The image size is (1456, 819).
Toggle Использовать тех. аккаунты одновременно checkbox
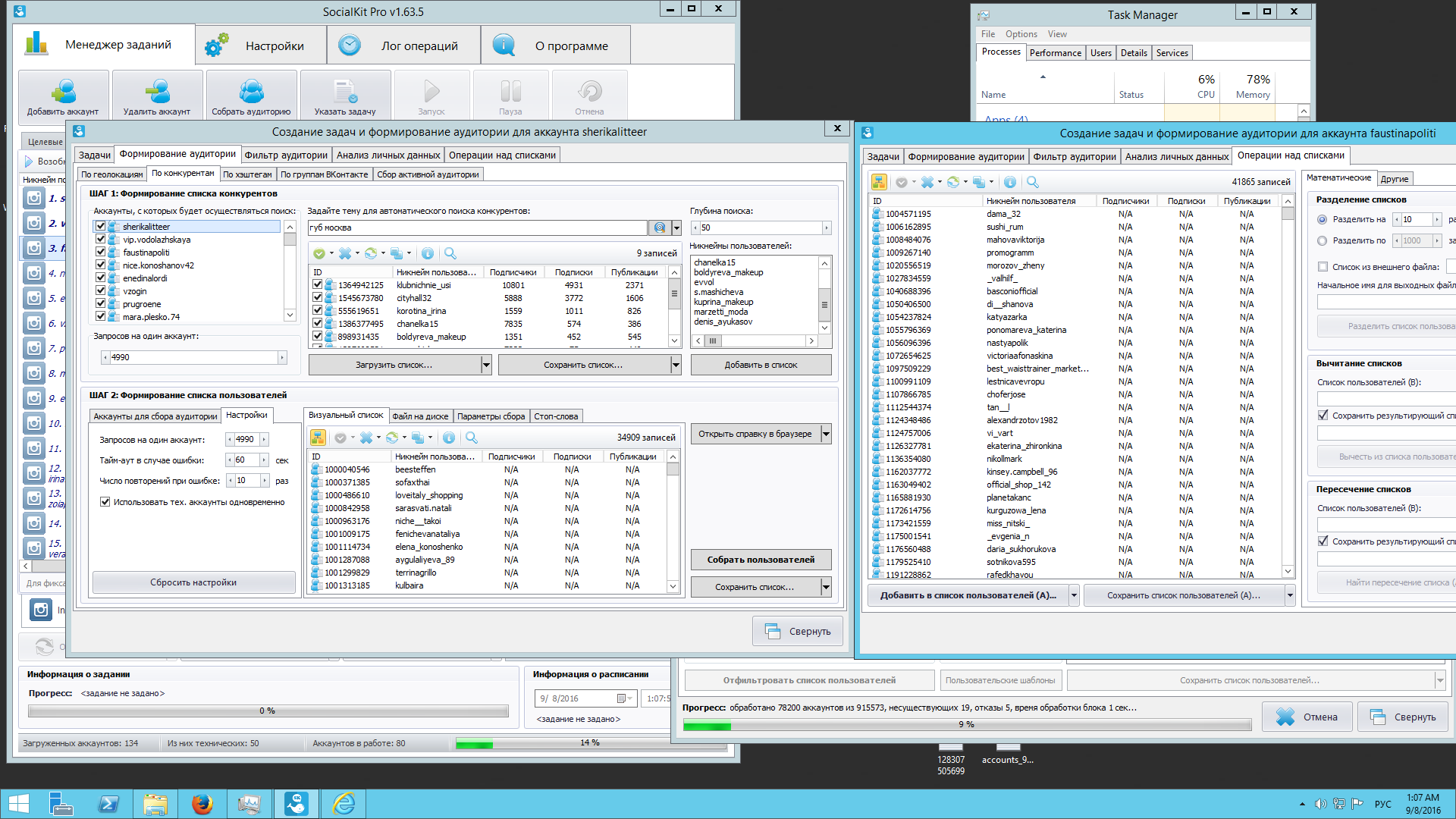tap(105, 502)
